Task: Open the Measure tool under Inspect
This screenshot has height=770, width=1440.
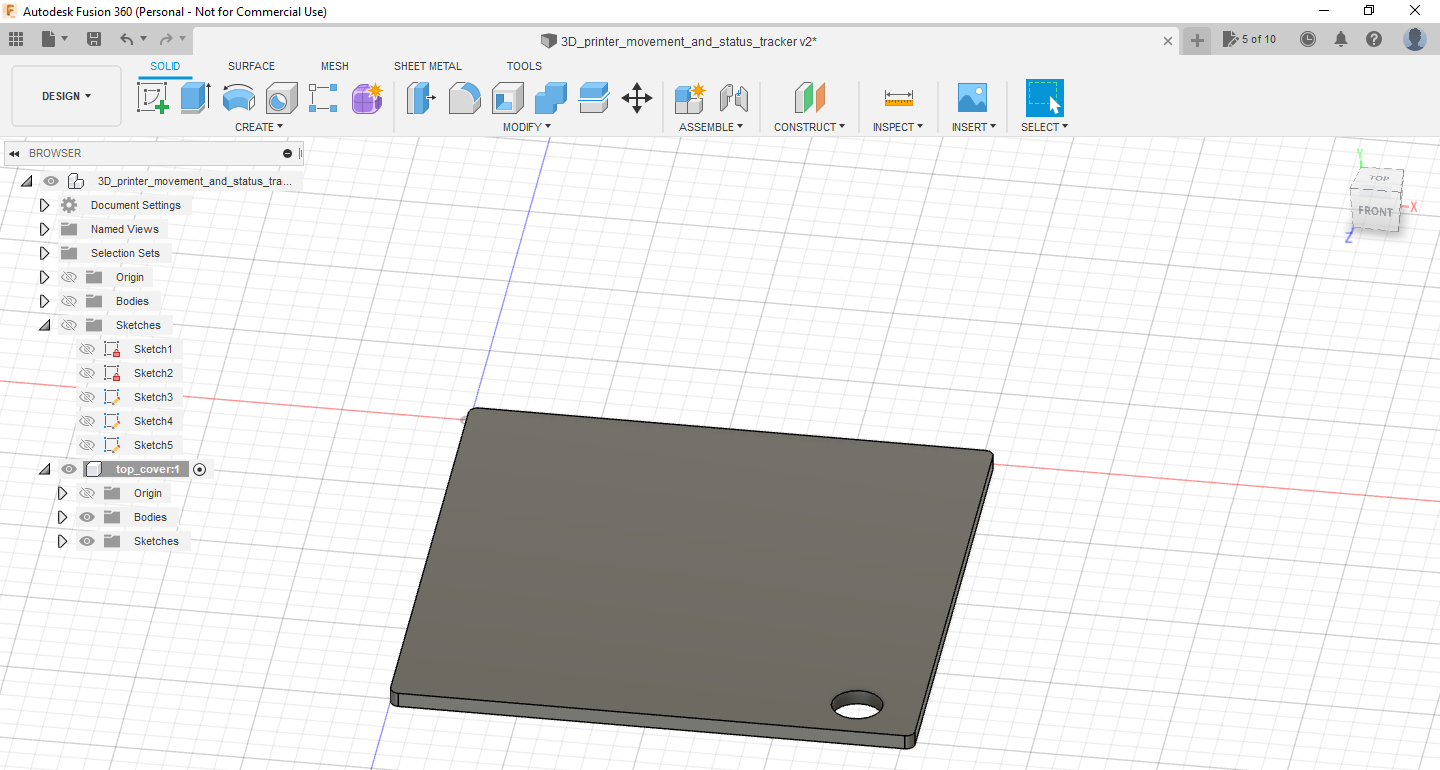Action: point(898,98)
